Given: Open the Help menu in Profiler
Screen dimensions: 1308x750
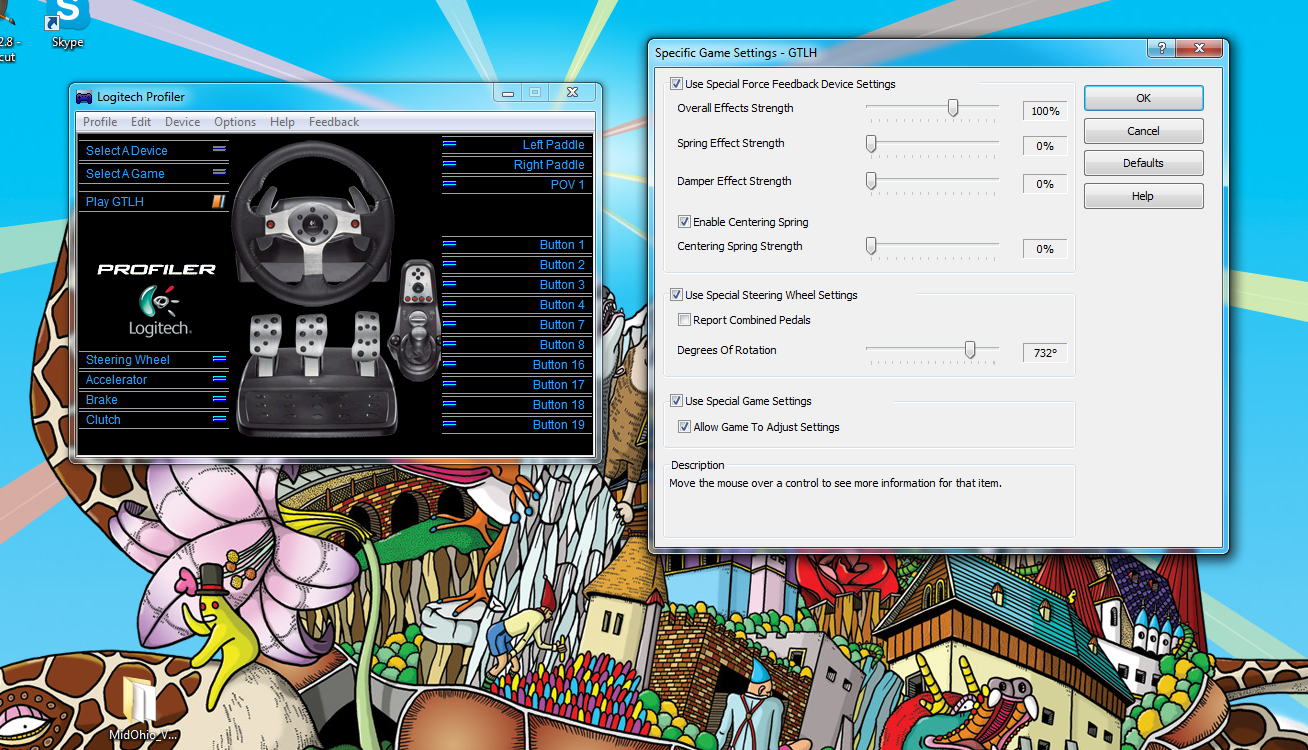Looking at the screenshot, I should [x=282, y=122].
